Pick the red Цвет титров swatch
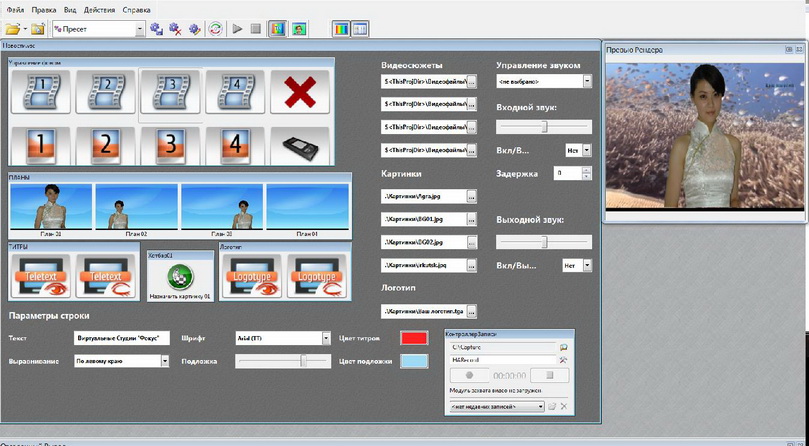The height and width of the screenshot is (446, 809). (x=414, y=338)
